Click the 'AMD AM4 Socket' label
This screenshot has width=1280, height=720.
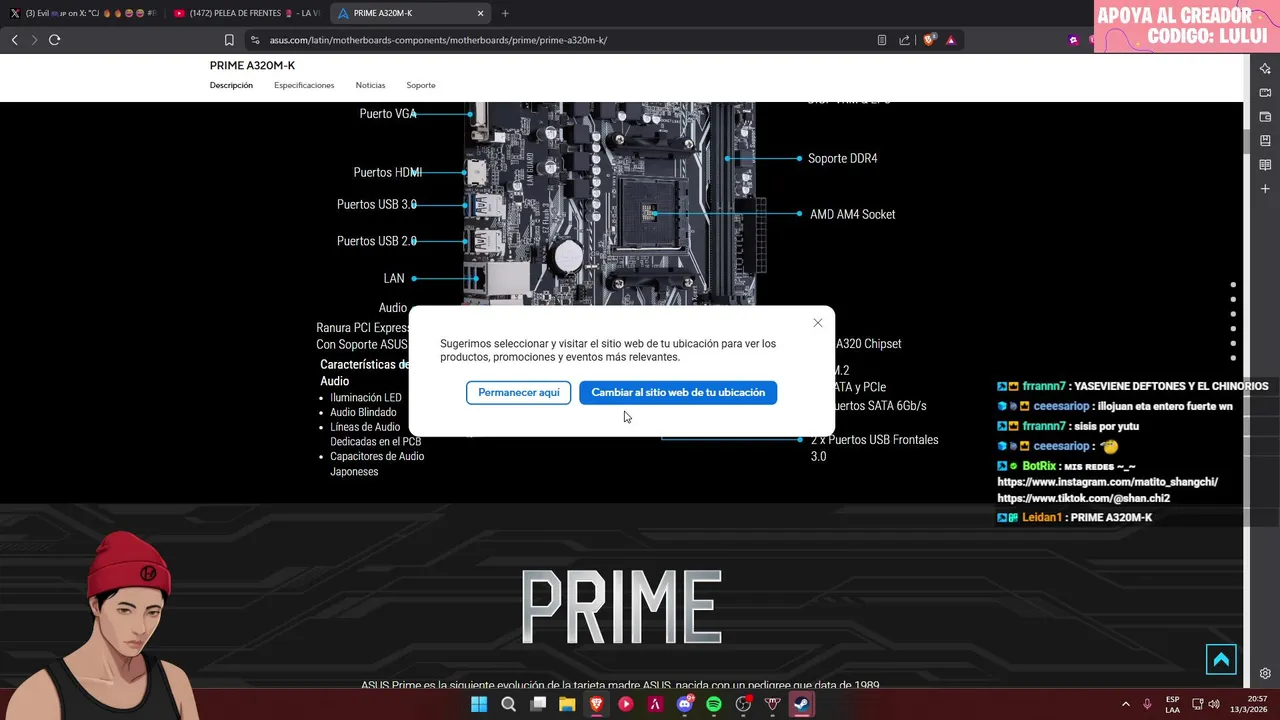[852, 214]
